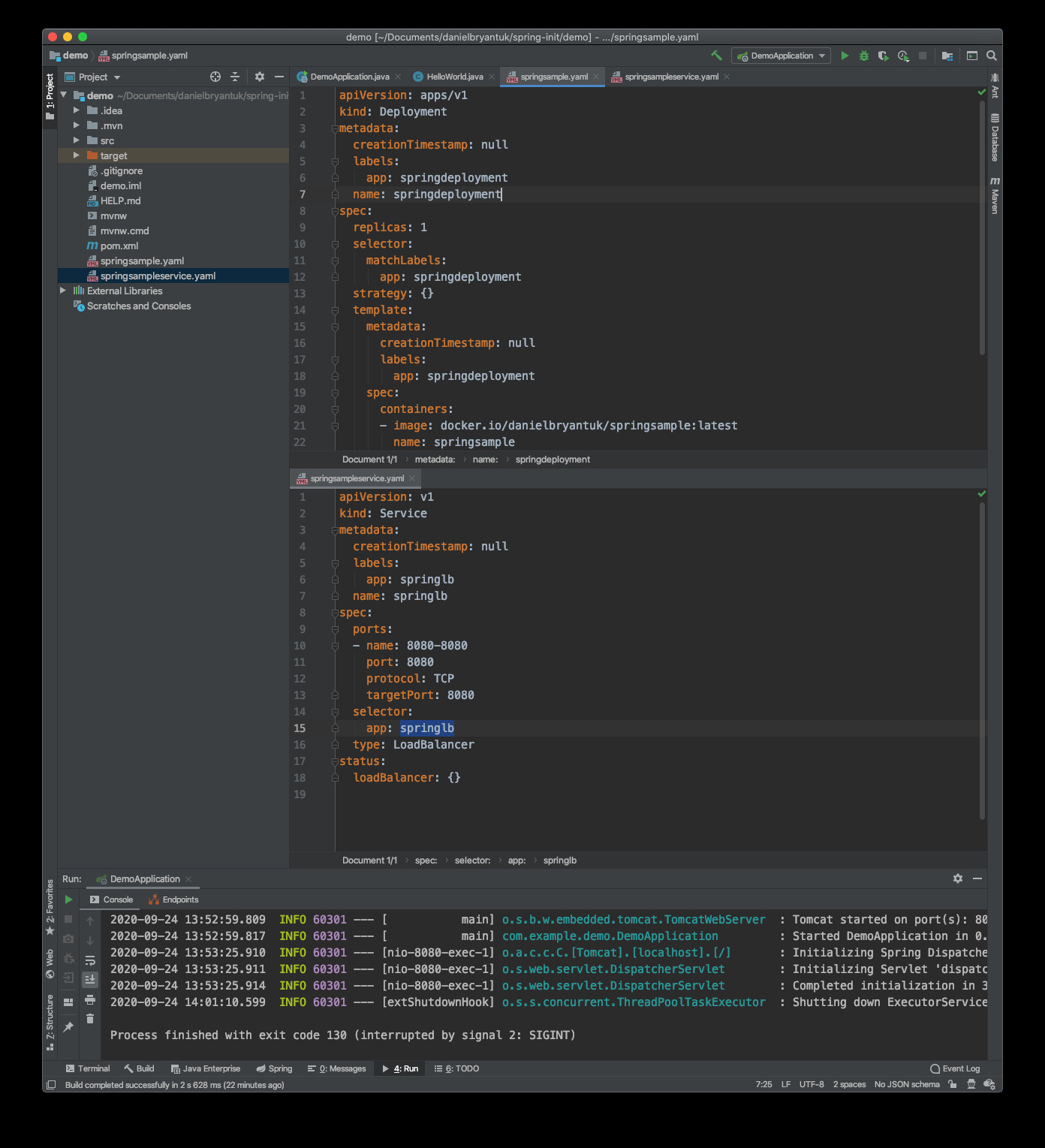Click the locate-file target icon in Project panel
Viewport: 1045px width, 1148px height.
[215, 77]
